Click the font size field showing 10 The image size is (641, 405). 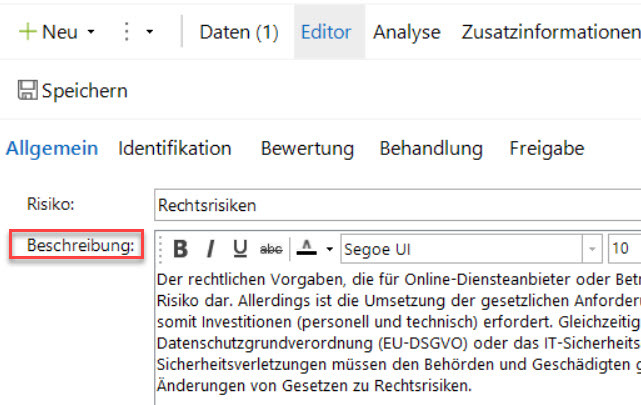coord(623,248)
